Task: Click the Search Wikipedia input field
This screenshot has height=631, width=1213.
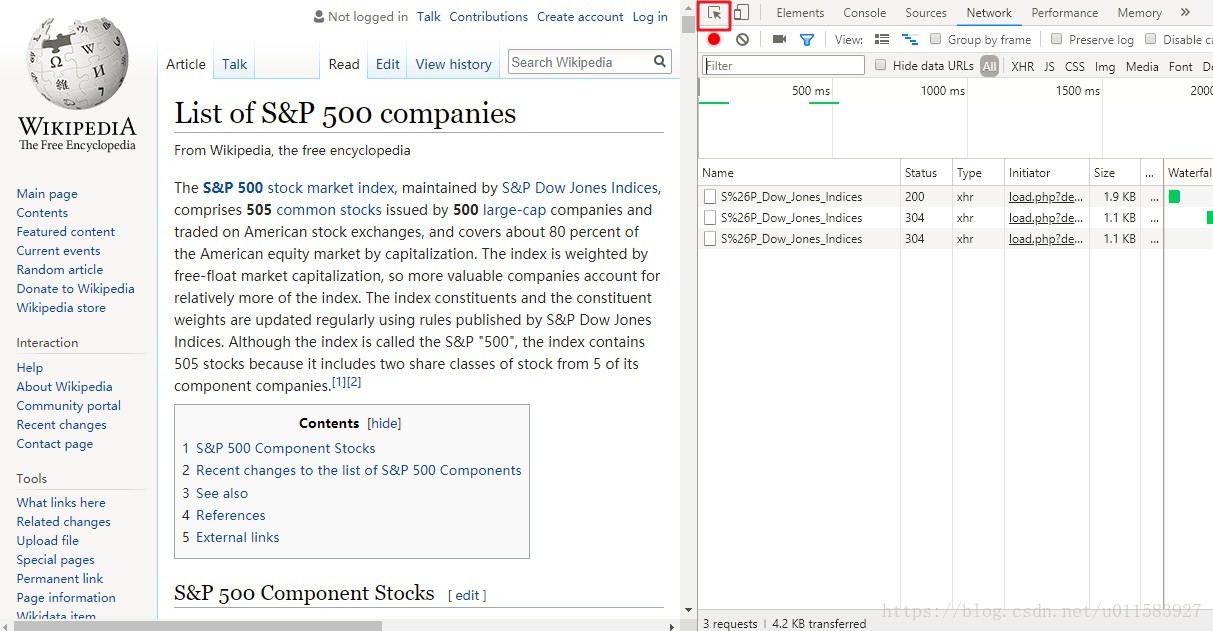Action: tap(580, 62)
